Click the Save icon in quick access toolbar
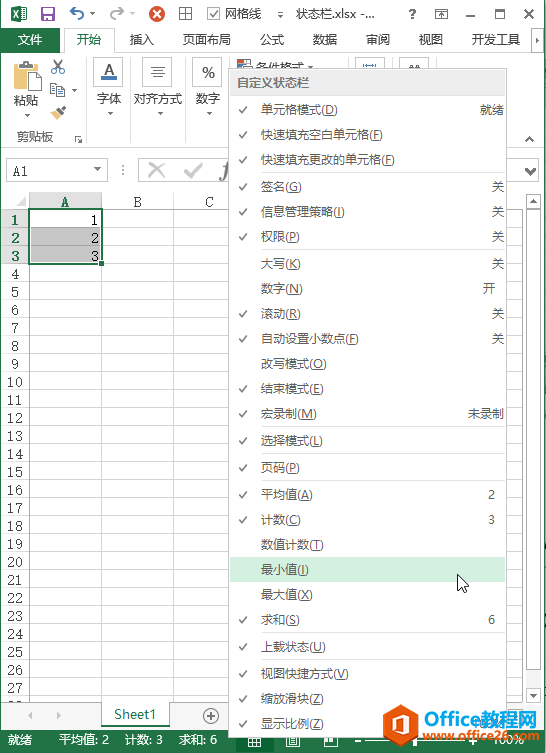This screenshot has width=546, height=753. click(48, 14)
